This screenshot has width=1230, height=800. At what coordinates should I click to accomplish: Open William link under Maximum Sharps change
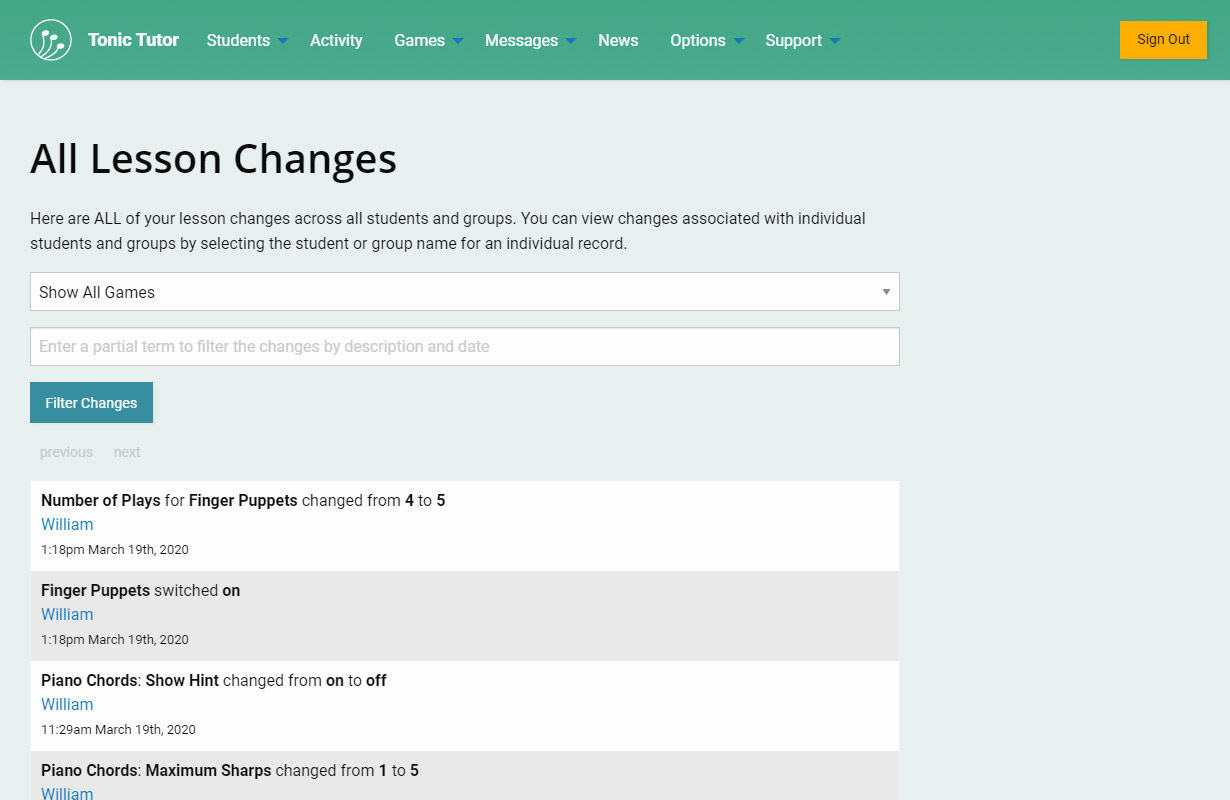67,793
